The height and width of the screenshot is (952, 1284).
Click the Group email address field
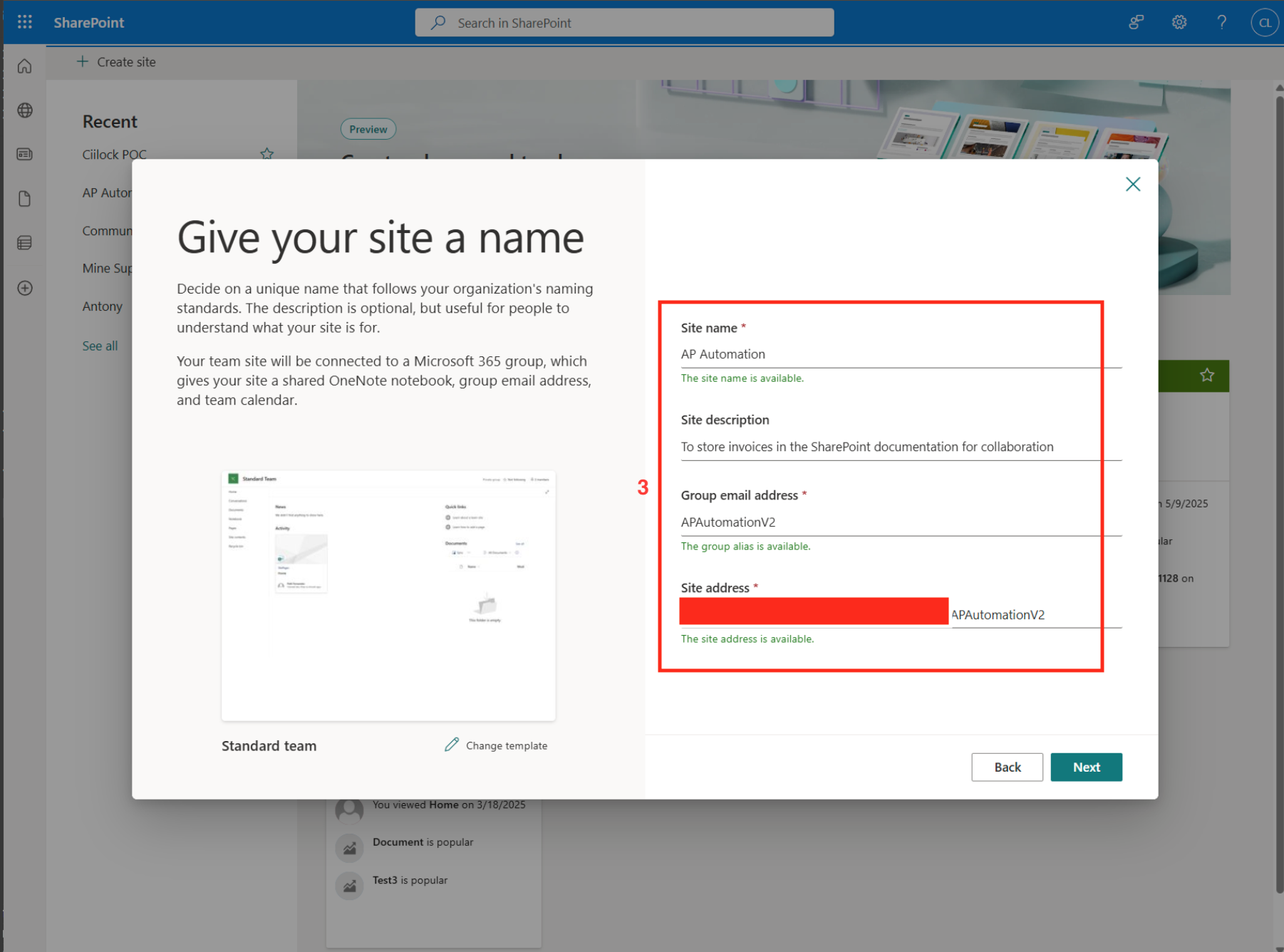[x=901, y=522]
